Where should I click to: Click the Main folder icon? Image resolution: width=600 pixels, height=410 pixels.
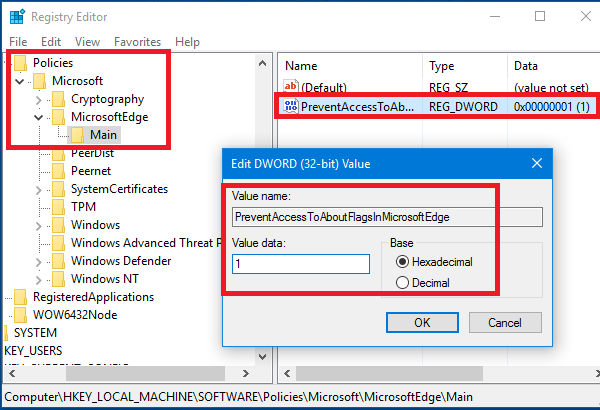pyautogui.click(x=77, y=135)
